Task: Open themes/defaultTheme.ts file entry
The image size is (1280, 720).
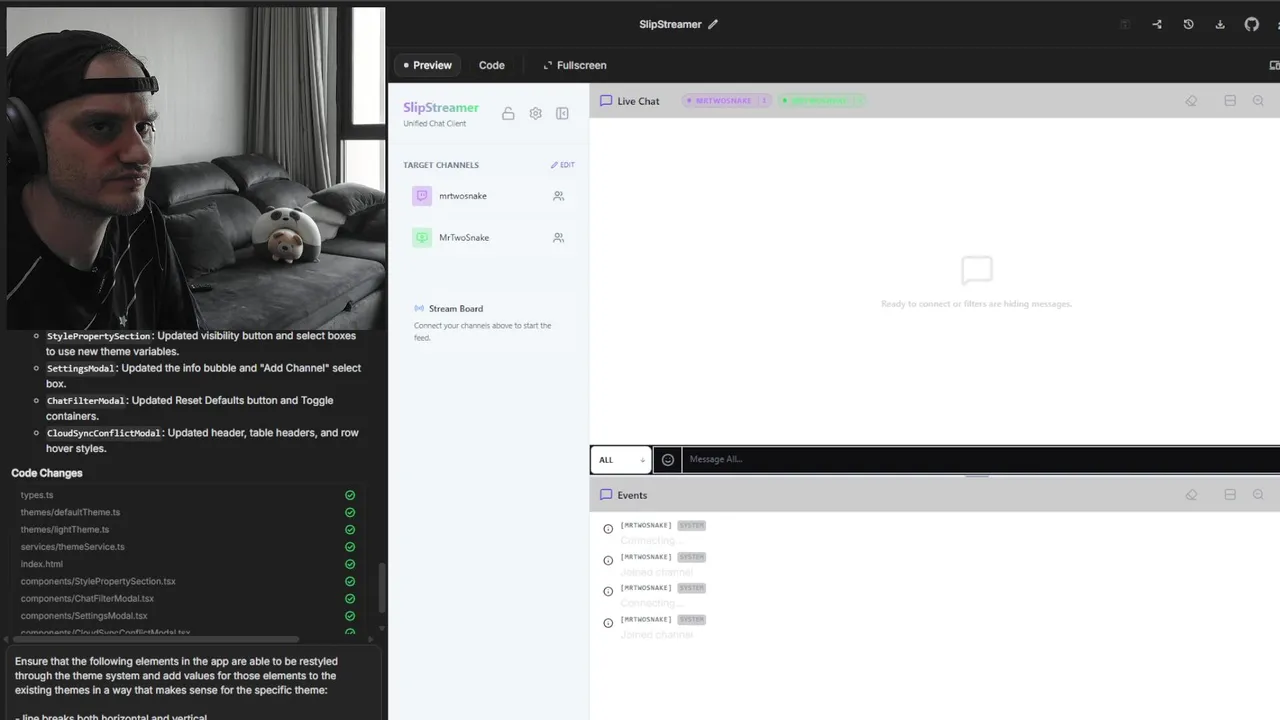Action: [x=70, y=512]
